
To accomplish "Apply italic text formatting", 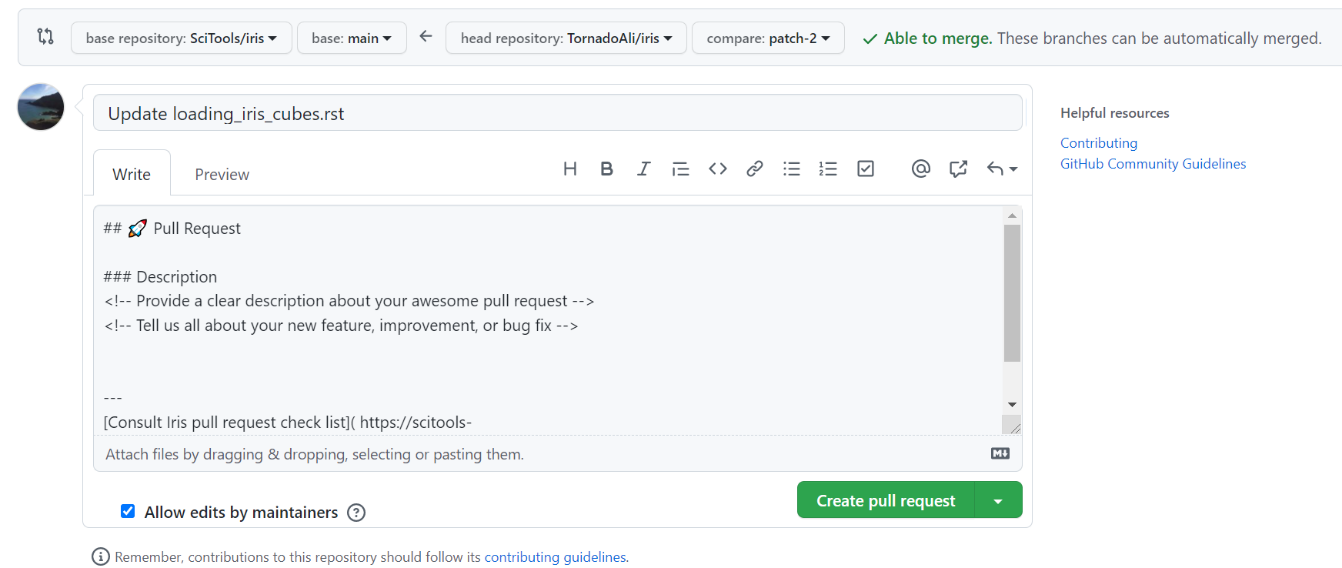I will (644, 169).
